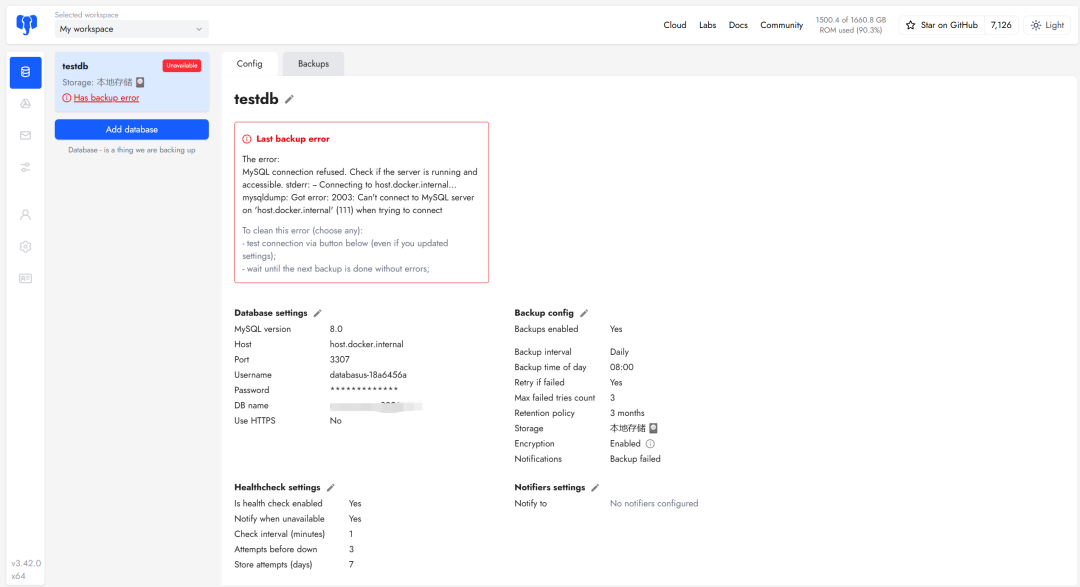Image resolution: width=1080 pixels, height=587 pixels.
Task: Open the Labs menu link
Action: 707,25
